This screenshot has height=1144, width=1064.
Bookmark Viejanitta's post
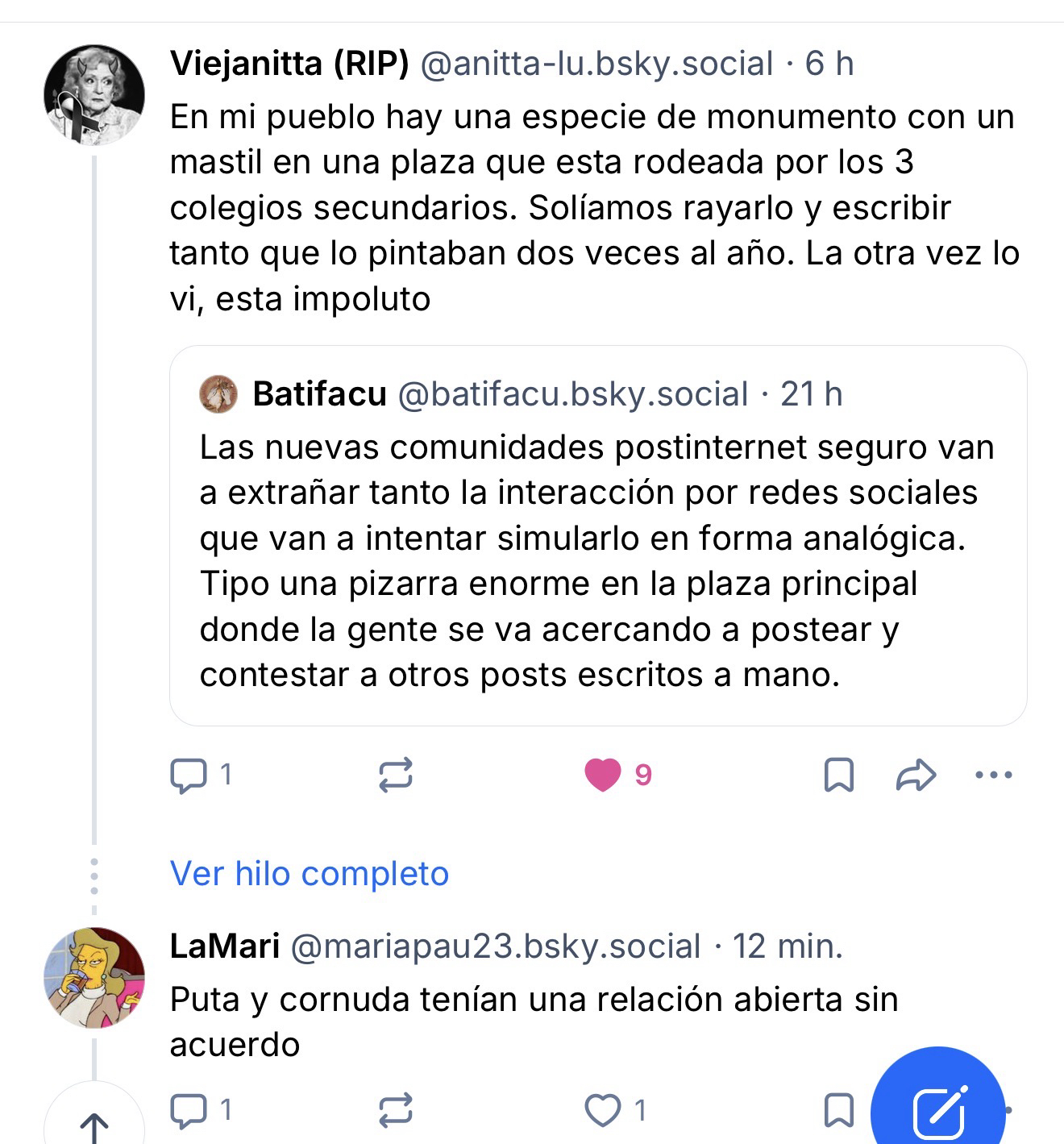click(x=839, y=776)
